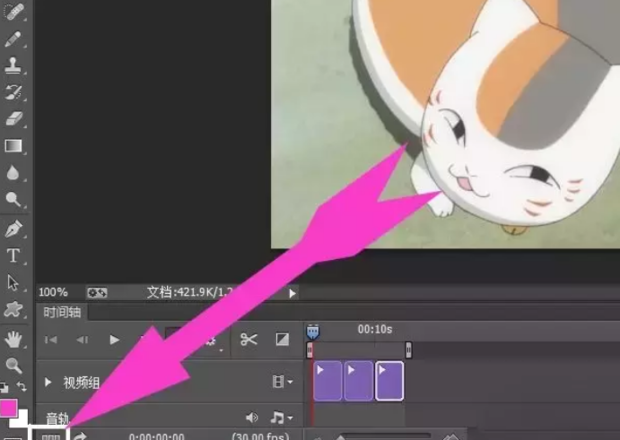Select the second purple video clip
The width and height of the screenshot is (620, 440).
[359, 381]
